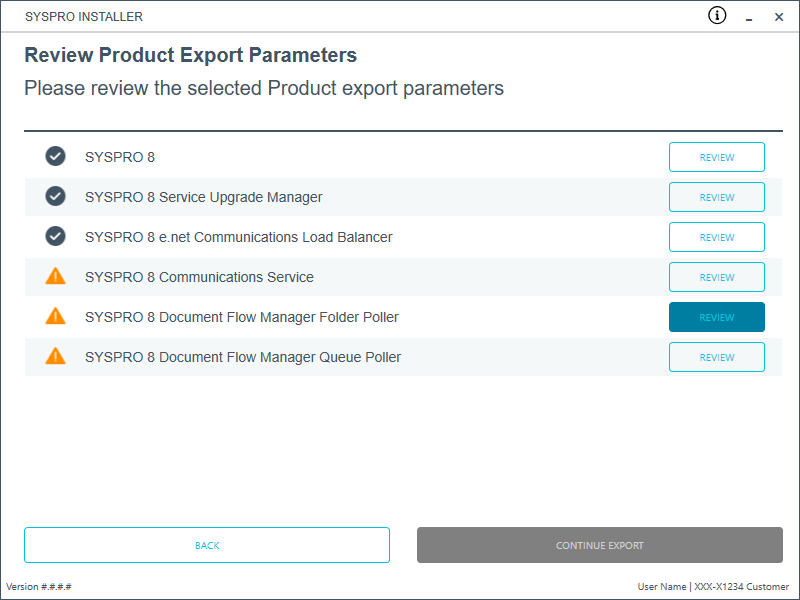
Task: Go back with the Back button
Action: tap(207, 545)
